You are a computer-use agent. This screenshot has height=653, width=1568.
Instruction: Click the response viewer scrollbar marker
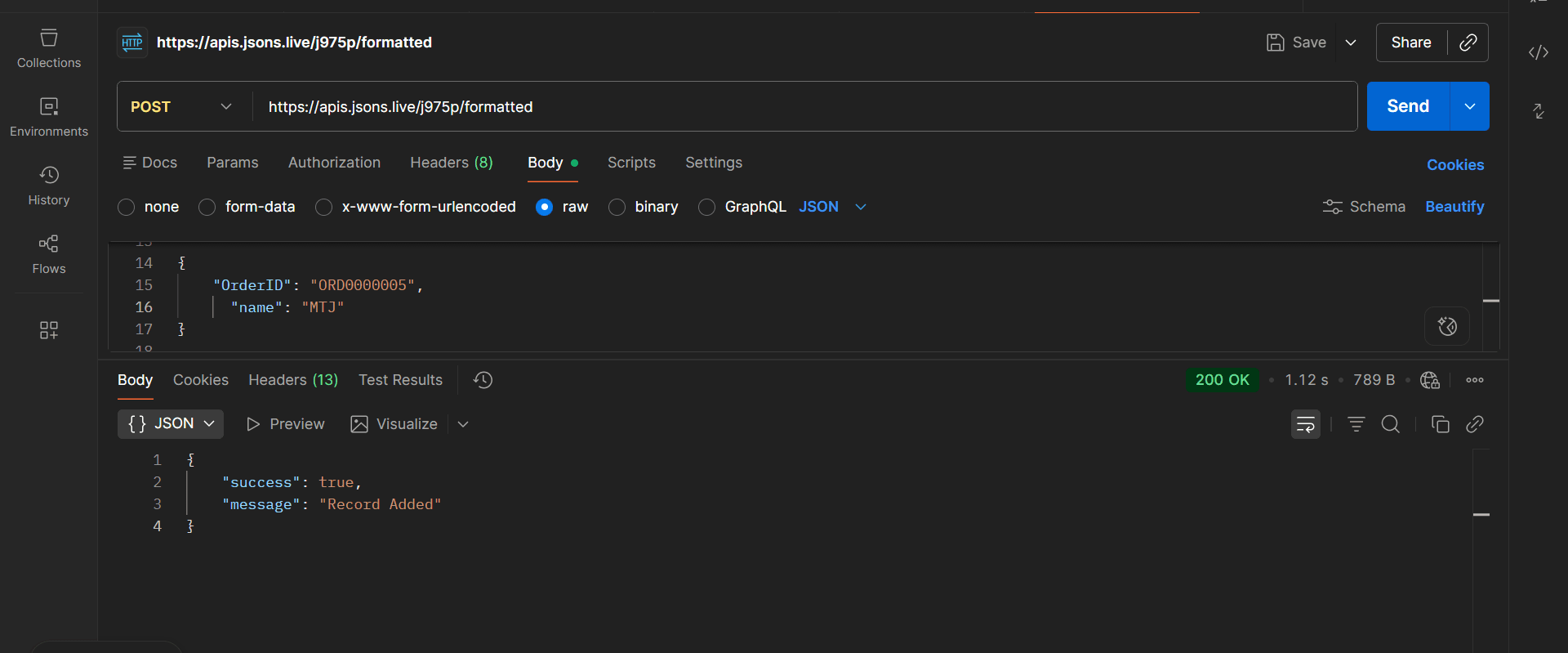pos(1481,515)
